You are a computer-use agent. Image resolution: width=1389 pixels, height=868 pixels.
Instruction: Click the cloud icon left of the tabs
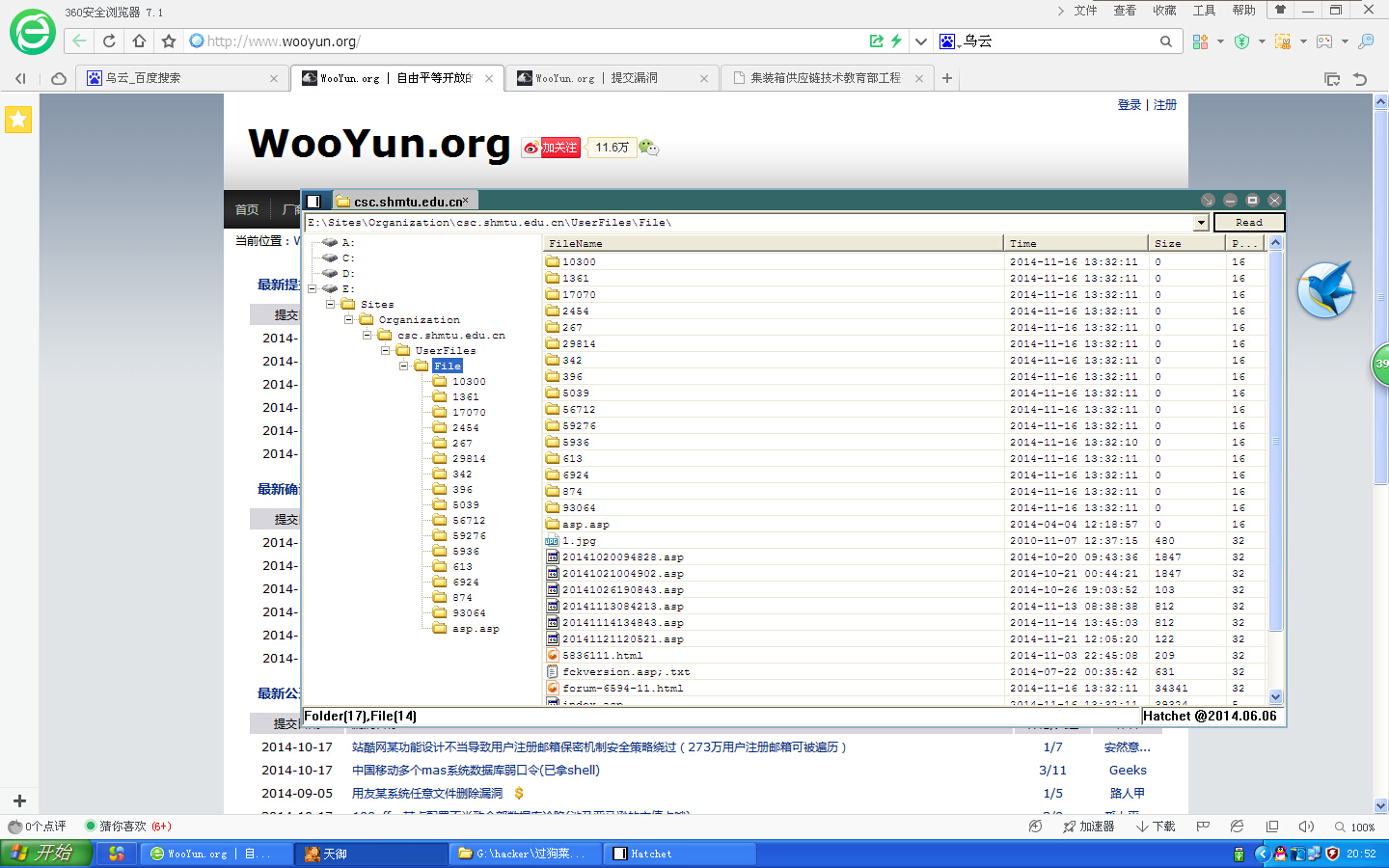(x=59, y=78)
